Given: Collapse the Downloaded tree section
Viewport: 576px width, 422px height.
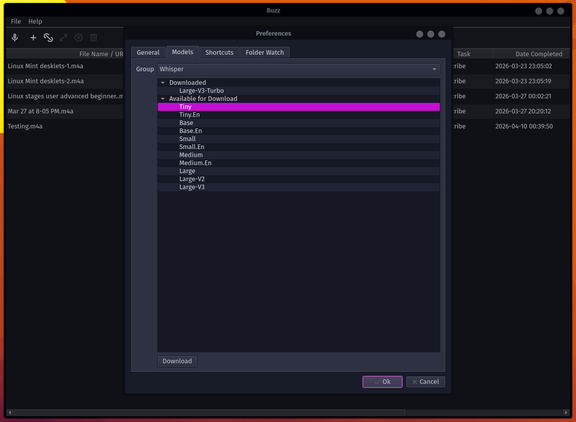Looking at the screenshot, I should pyautogui.click(x=163, y=83).
